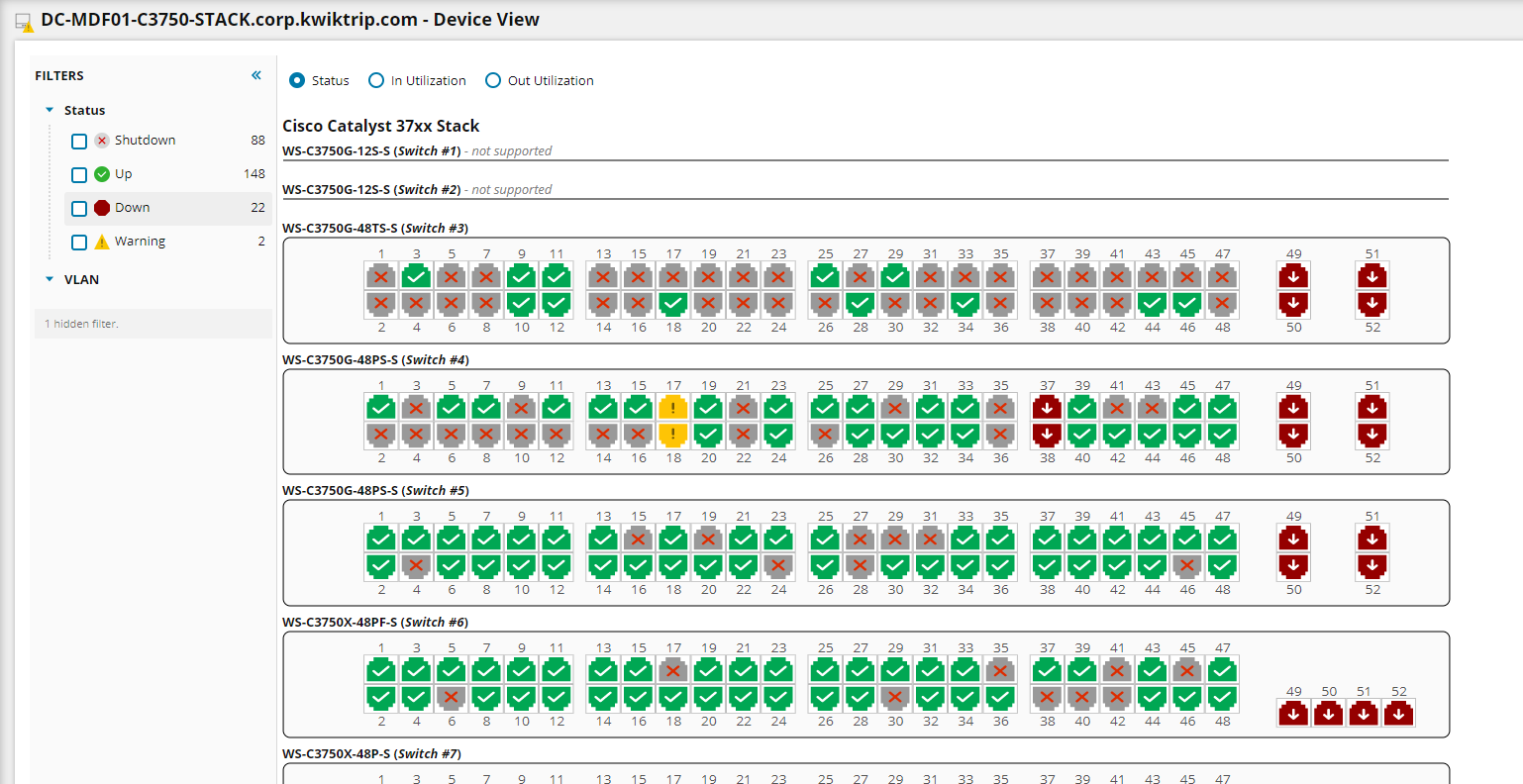The image size is (1523, 784).
Task: Tick the Down status filter checkbox
Action: [x=79, y=209]
